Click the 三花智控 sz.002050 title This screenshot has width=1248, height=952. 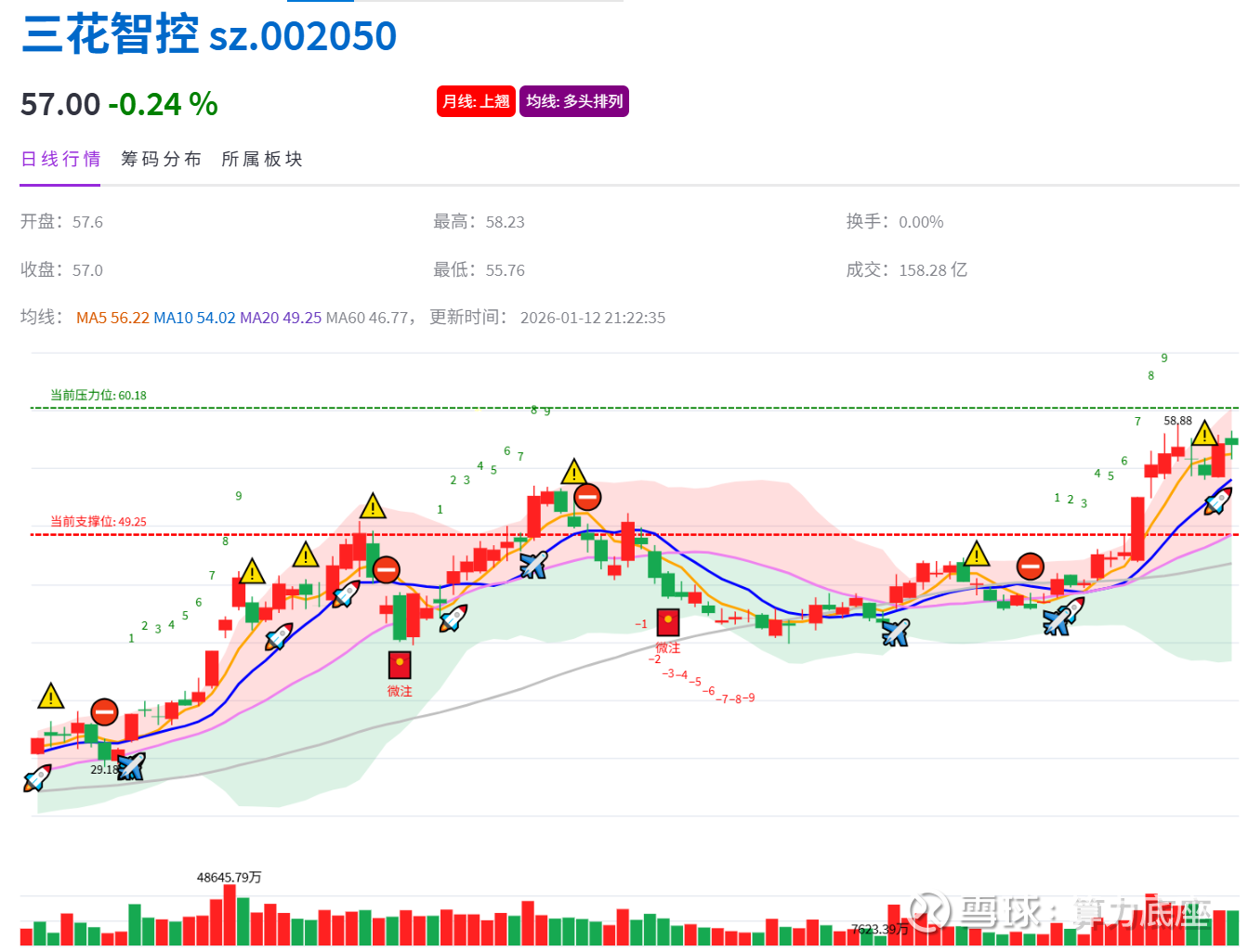tap(209, 35)
